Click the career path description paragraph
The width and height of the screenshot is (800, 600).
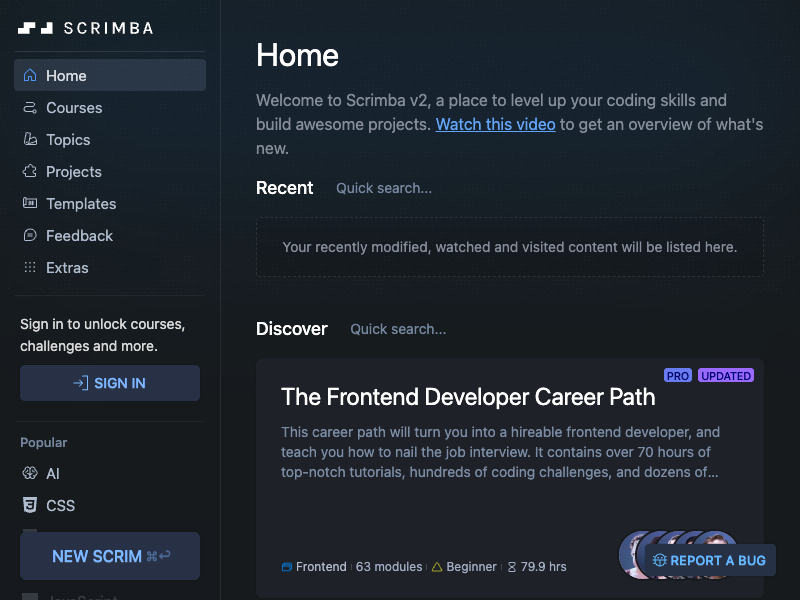click(500, 452)
